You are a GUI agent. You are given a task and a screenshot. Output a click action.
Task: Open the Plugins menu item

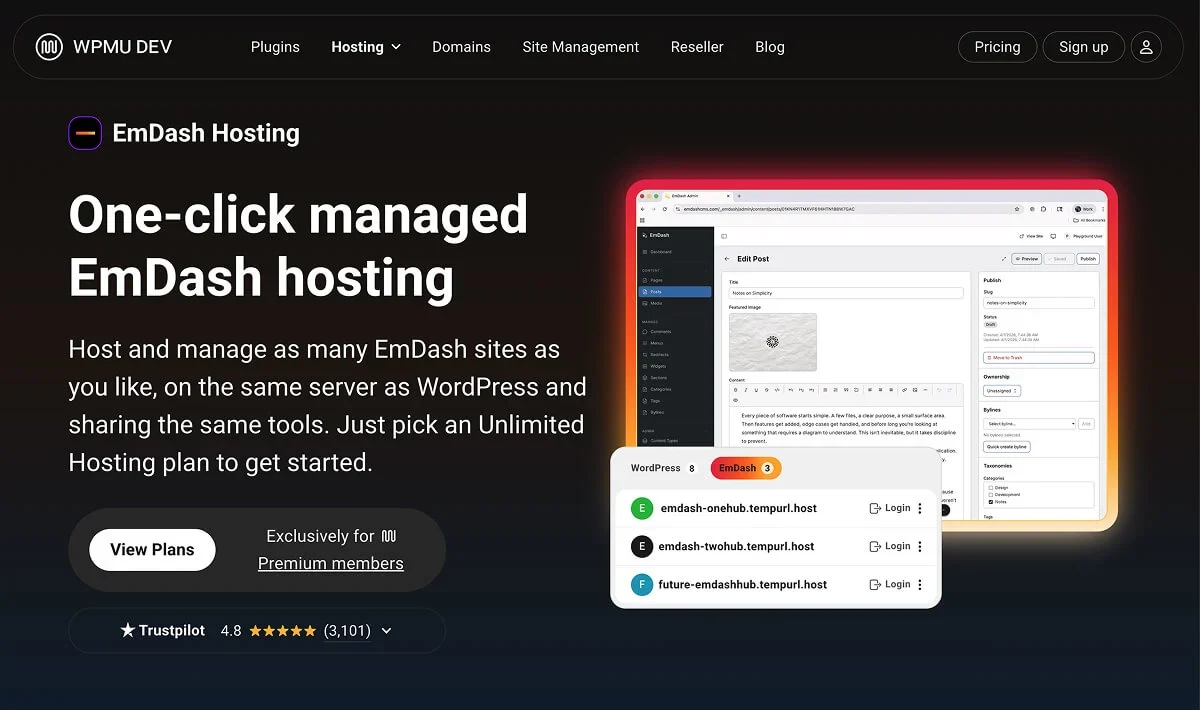pos(275,47)
